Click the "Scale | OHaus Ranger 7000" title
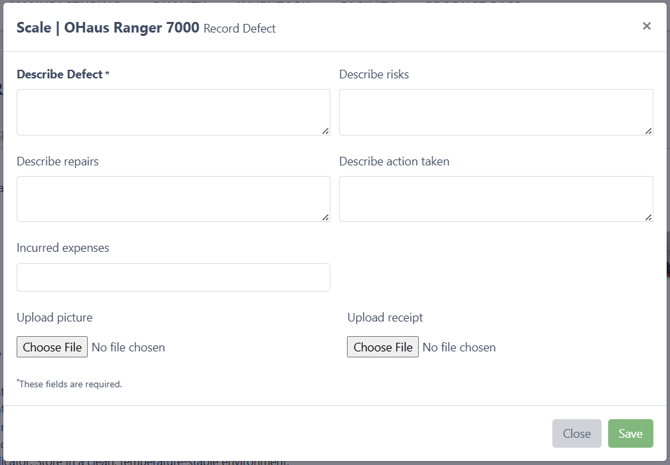670x465 pixels. click(108, 28)
